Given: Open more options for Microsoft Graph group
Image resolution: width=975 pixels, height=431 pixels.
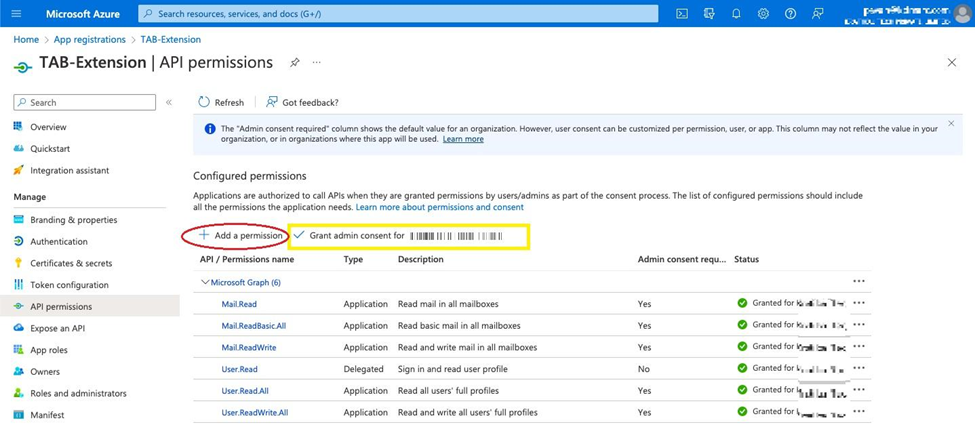Looking at the screenshot, I should pos(859,282).
